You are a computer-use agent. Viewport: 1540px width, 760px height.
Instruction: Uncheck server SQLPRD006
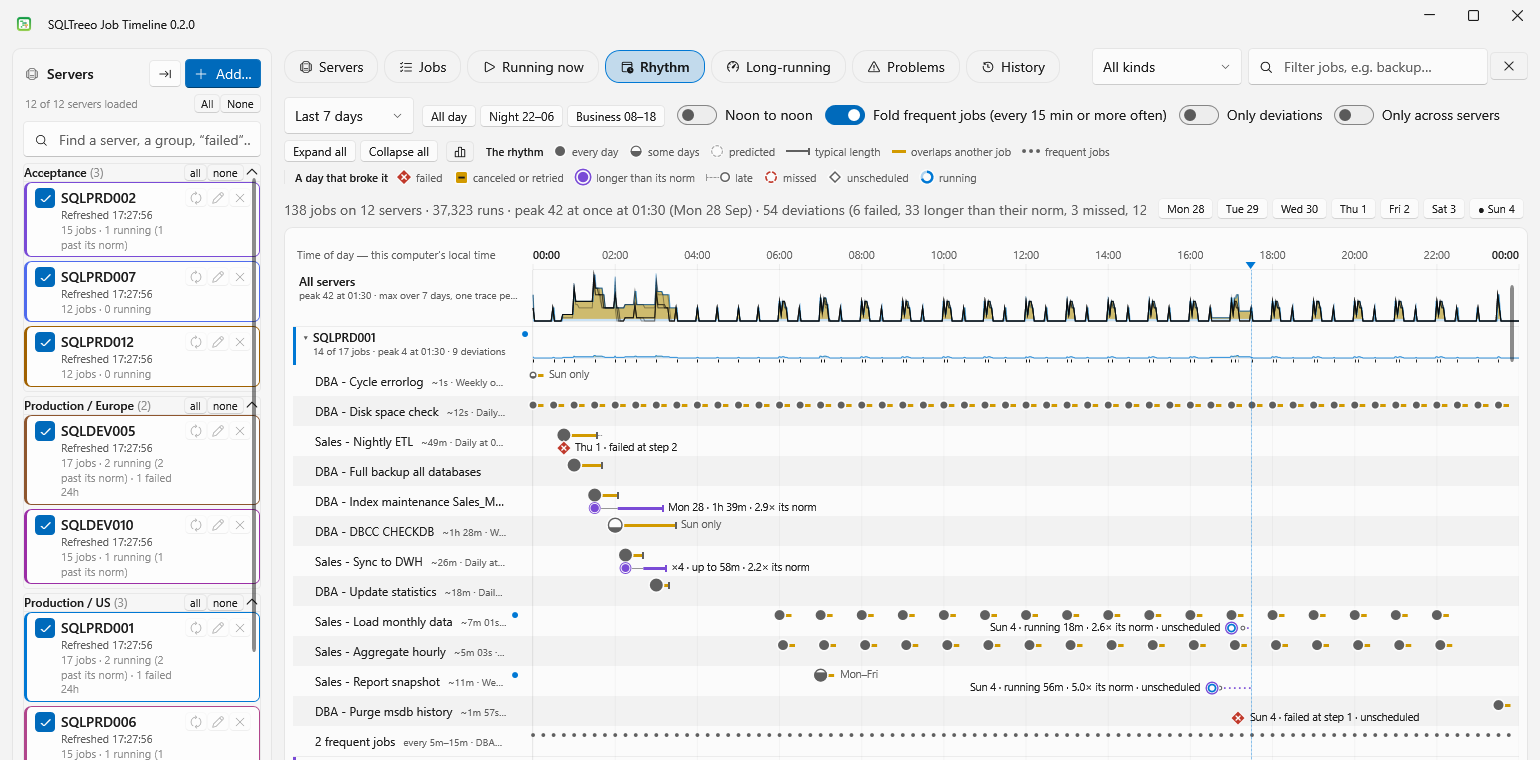45,722
